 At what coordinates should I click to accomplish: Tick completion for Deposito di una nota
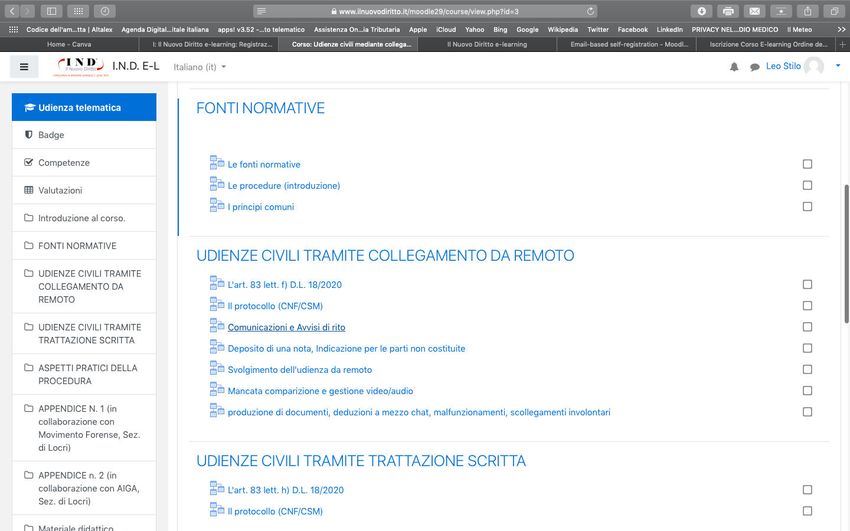(807, 348)
